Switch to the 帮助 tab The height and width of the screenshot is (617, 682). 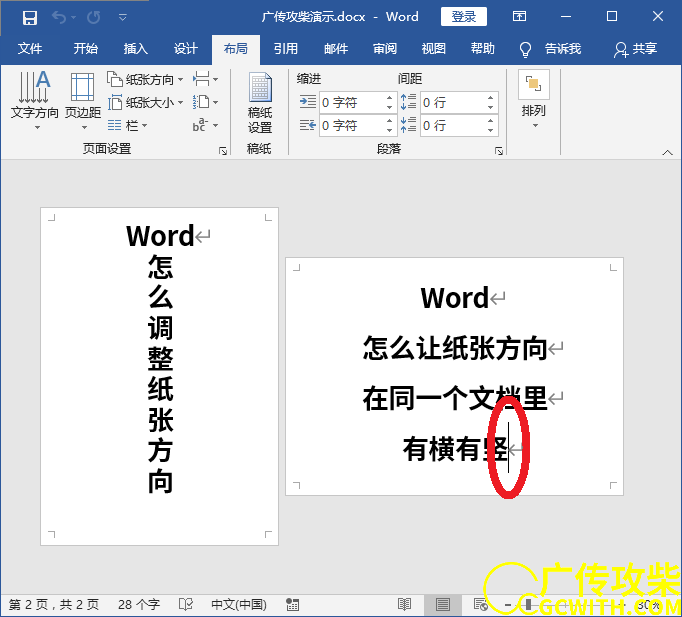(x=482, y=48)
